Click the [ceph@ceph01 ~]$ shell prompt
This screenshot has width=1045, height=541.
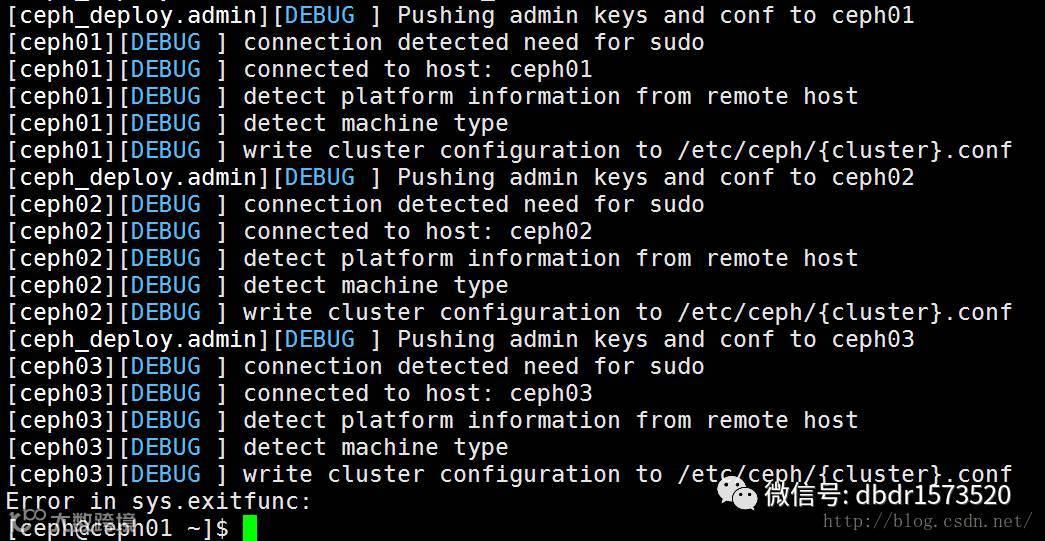118,527
